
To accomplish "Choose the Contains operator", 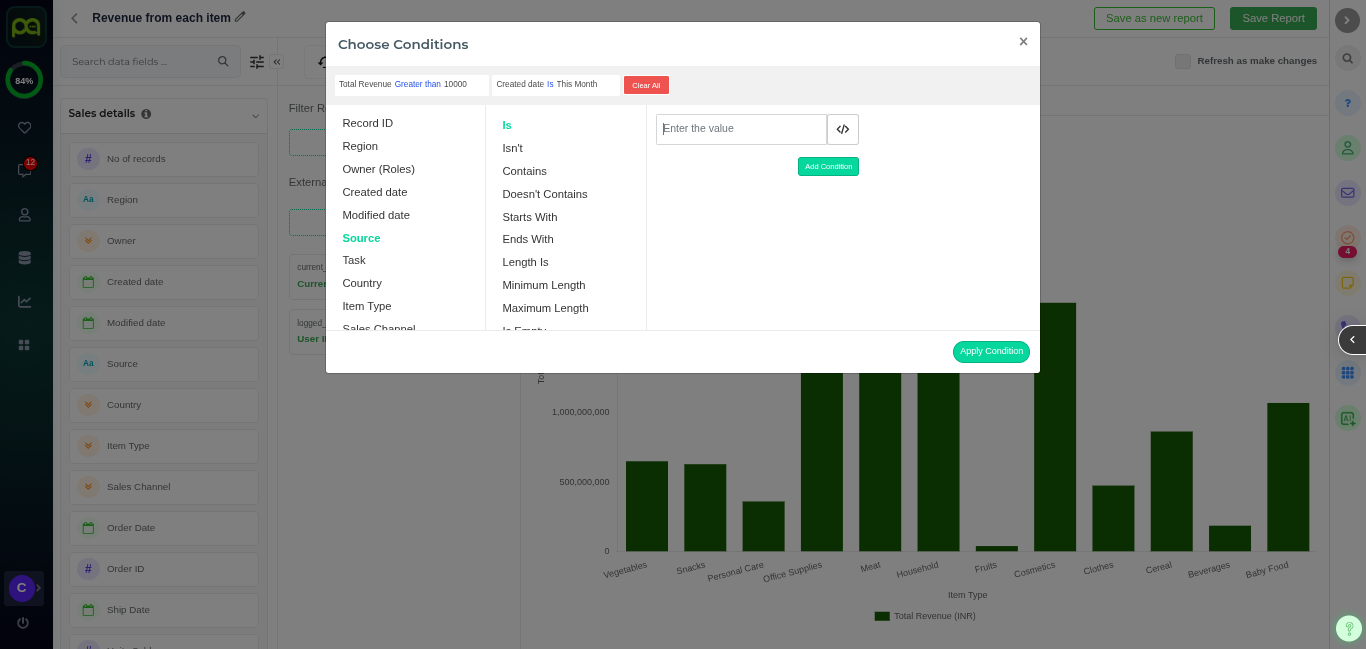I will click(x=524, y=171).
